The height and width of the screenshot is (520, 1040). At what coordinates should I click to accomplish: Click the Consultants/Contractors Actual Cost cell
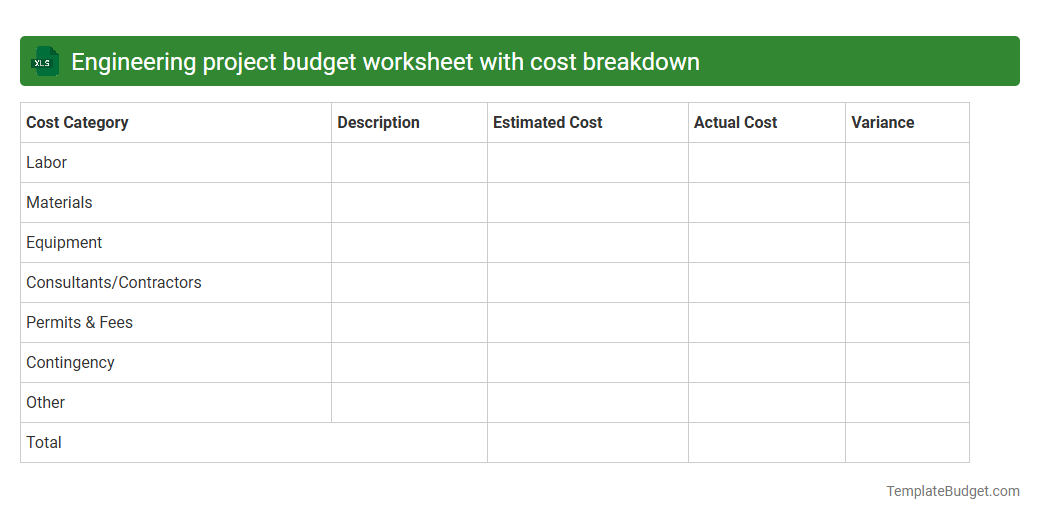tap(767, 283)
